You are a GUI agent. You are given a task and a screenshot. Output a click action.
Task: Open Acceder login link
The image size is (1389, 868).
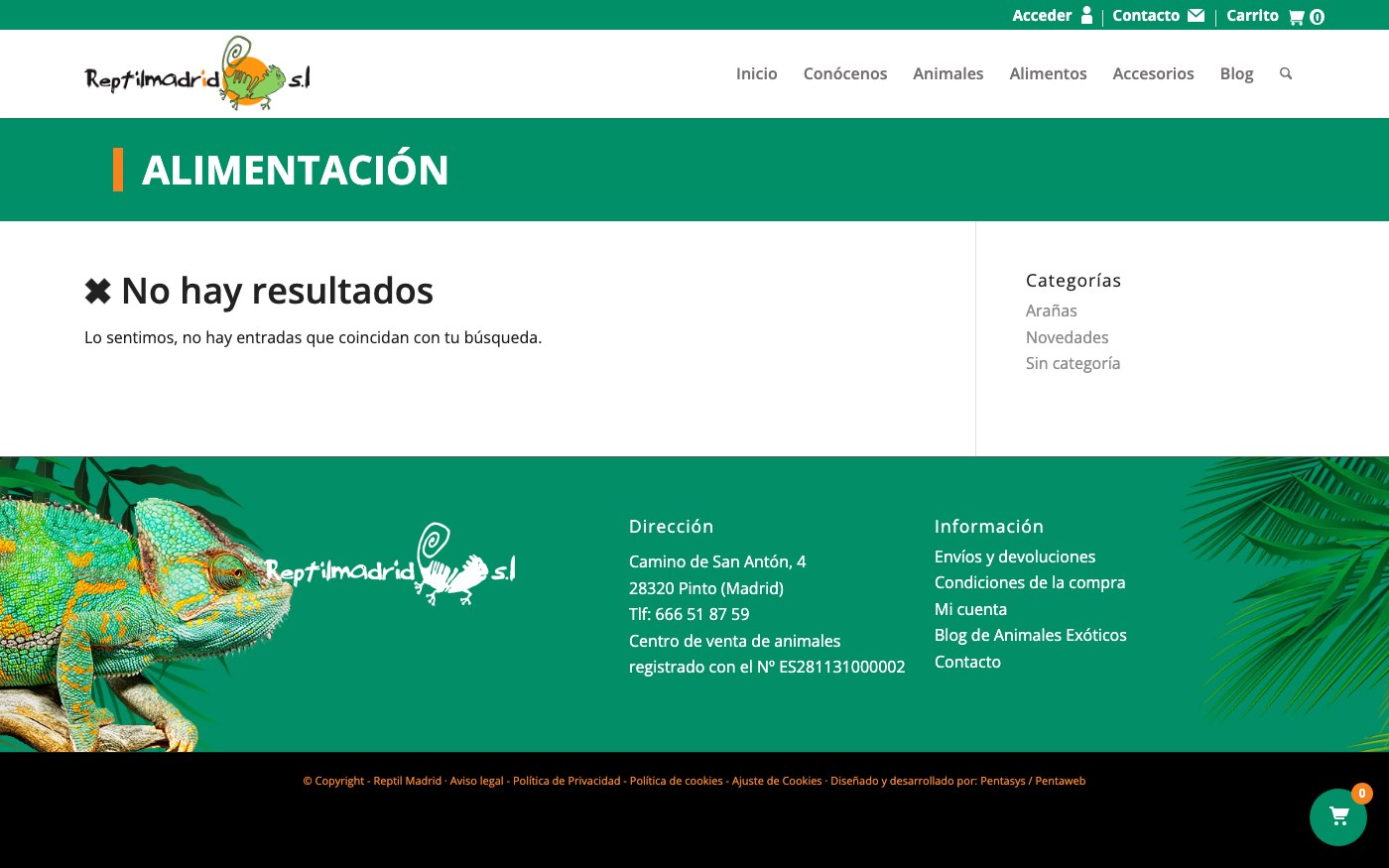1042,15
